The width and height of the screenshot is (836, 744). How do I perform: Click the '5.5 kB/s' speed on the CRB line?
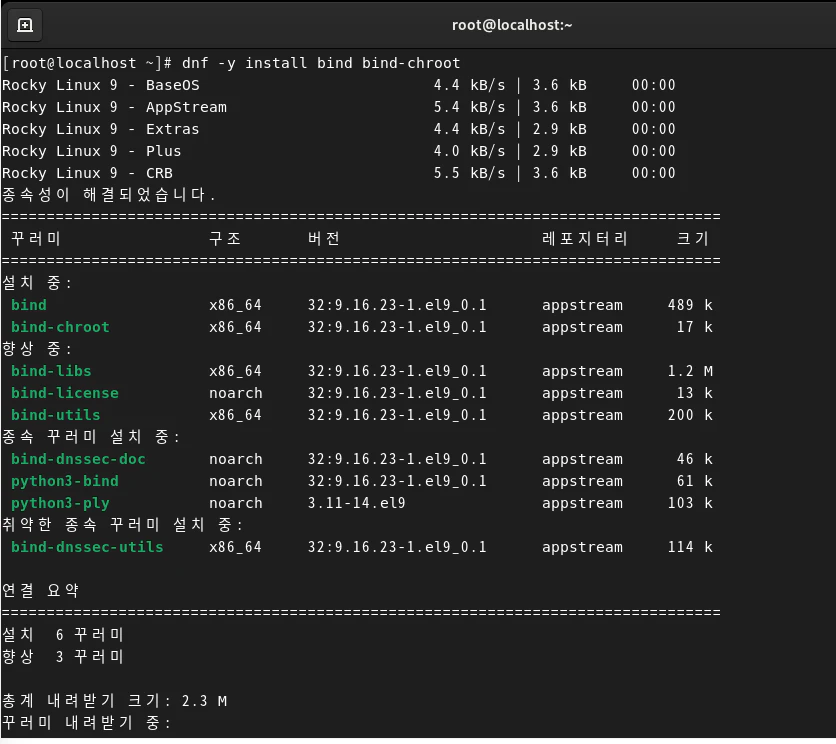(x=469, y=173)
